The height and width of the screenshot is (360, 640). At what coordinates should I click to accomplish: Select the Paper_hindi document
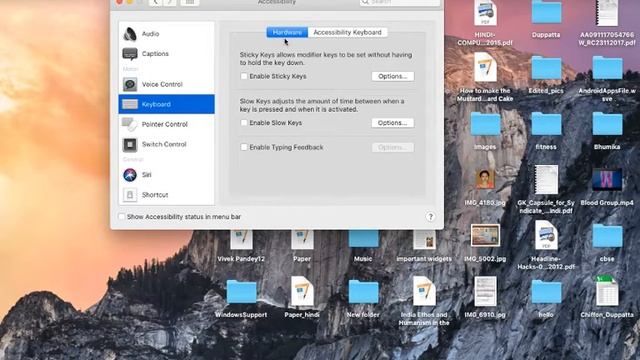click(302, 291)
